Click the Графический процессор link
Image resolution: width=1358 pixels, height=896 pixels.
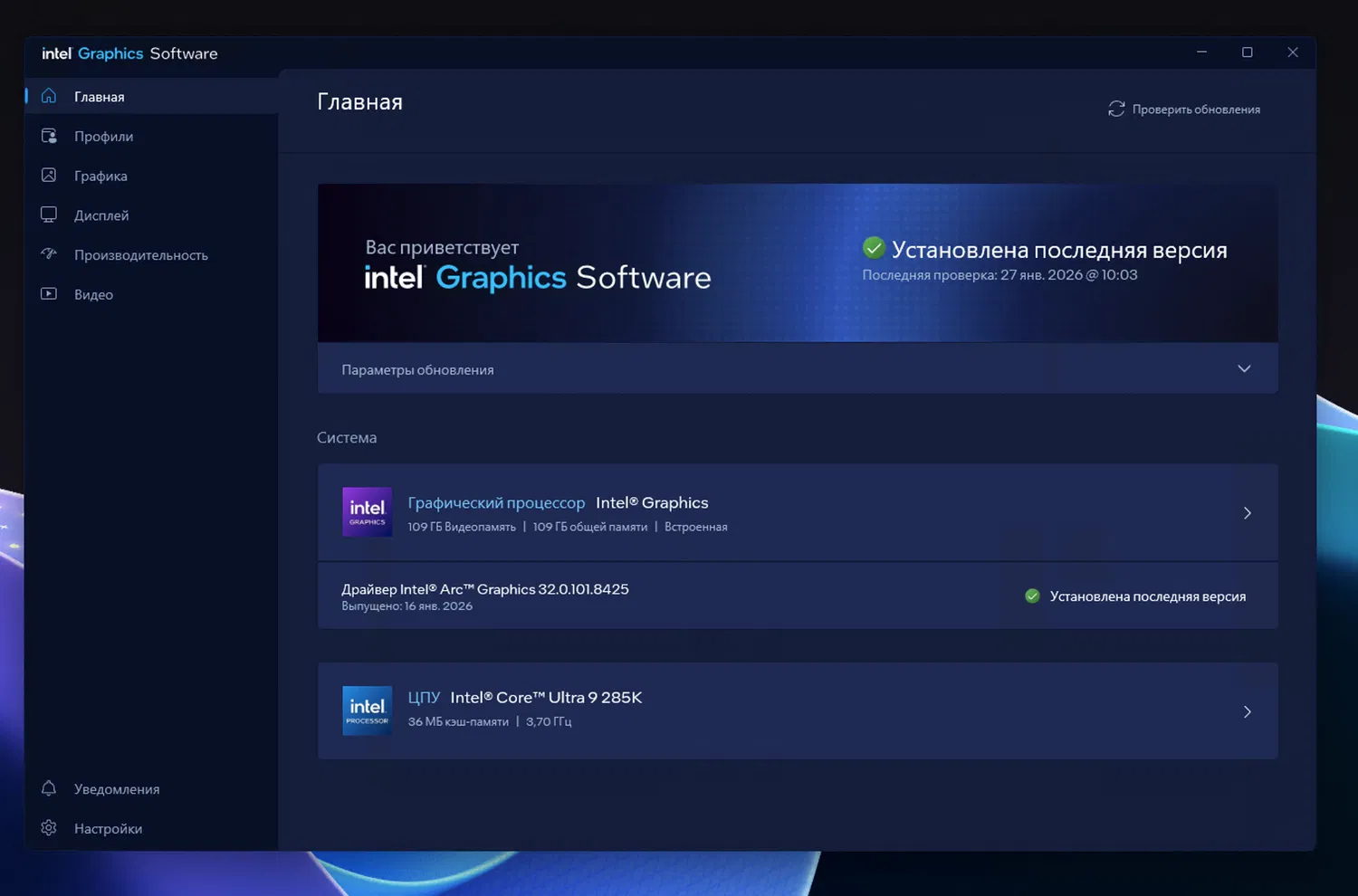pyautogui.click(x=496, y=502)
